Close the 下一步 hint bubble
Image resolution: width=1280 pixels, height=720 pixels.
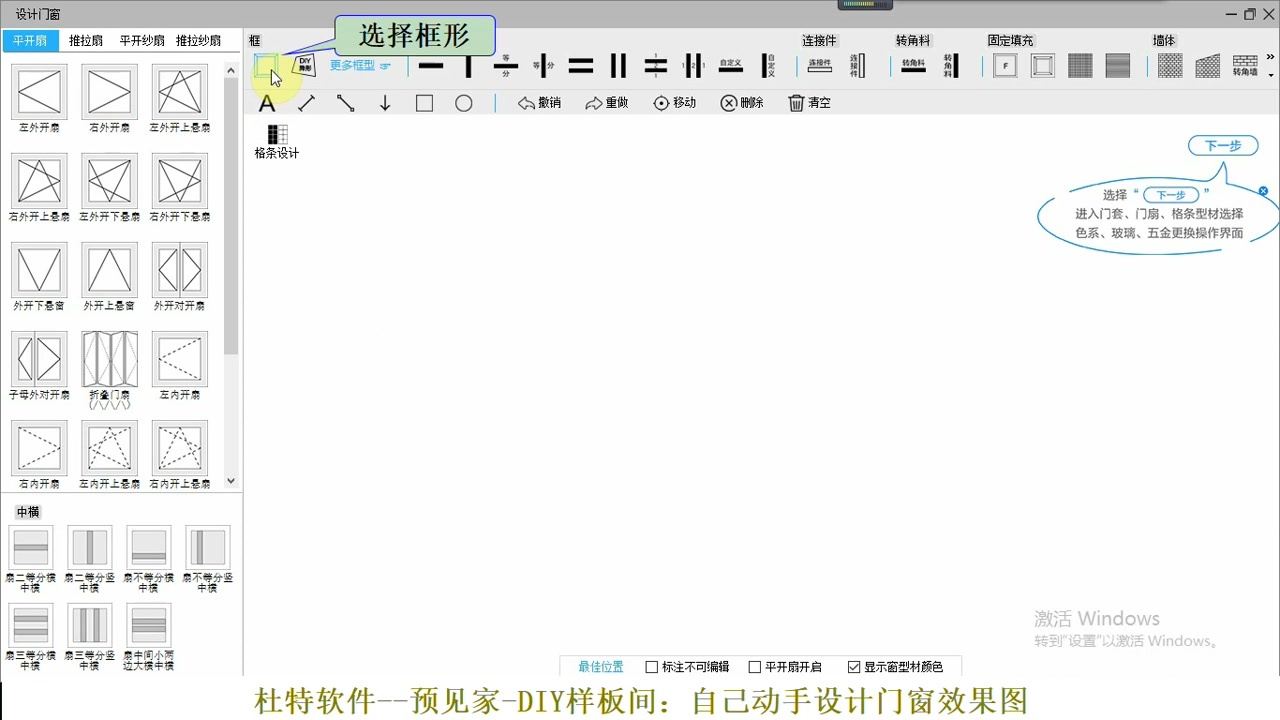click(1263, 191)
